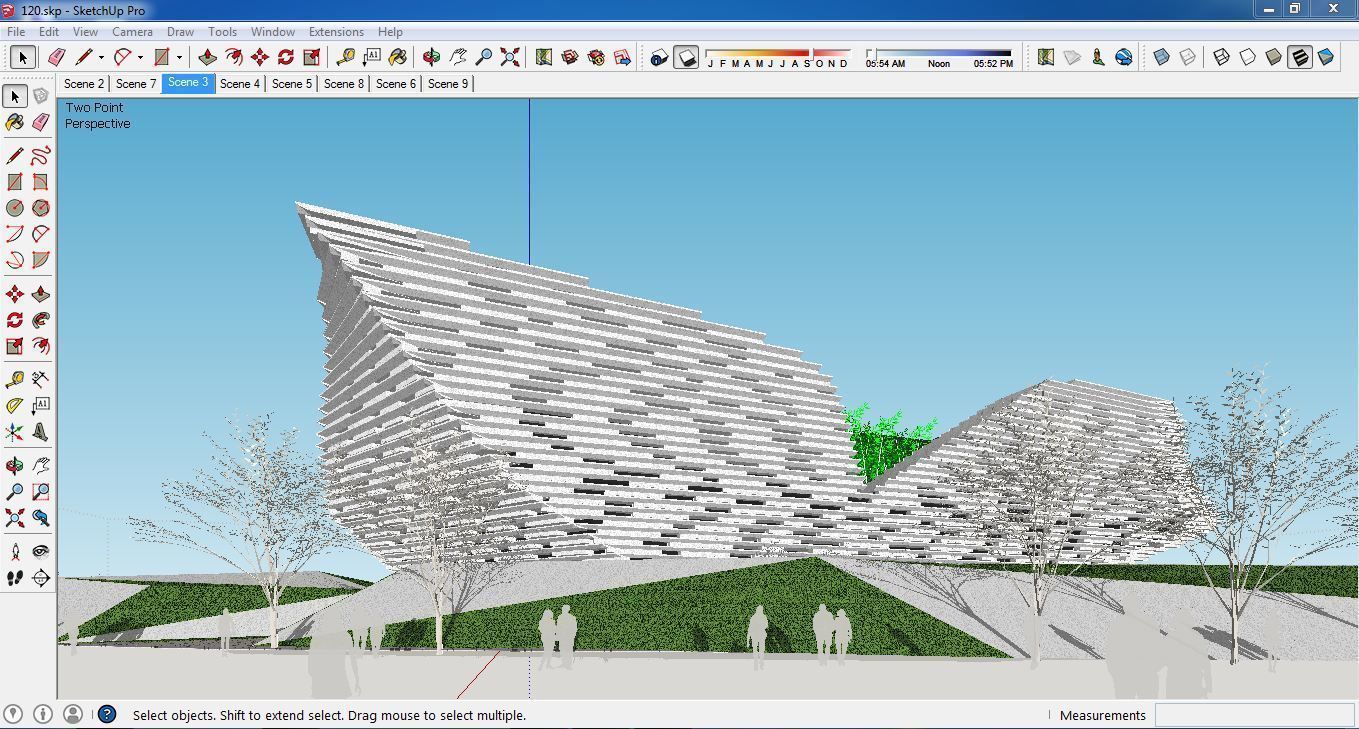The image size is (1359, 729).
Task: Open the Scene 4 tab
Action: (x=240, y=84)
